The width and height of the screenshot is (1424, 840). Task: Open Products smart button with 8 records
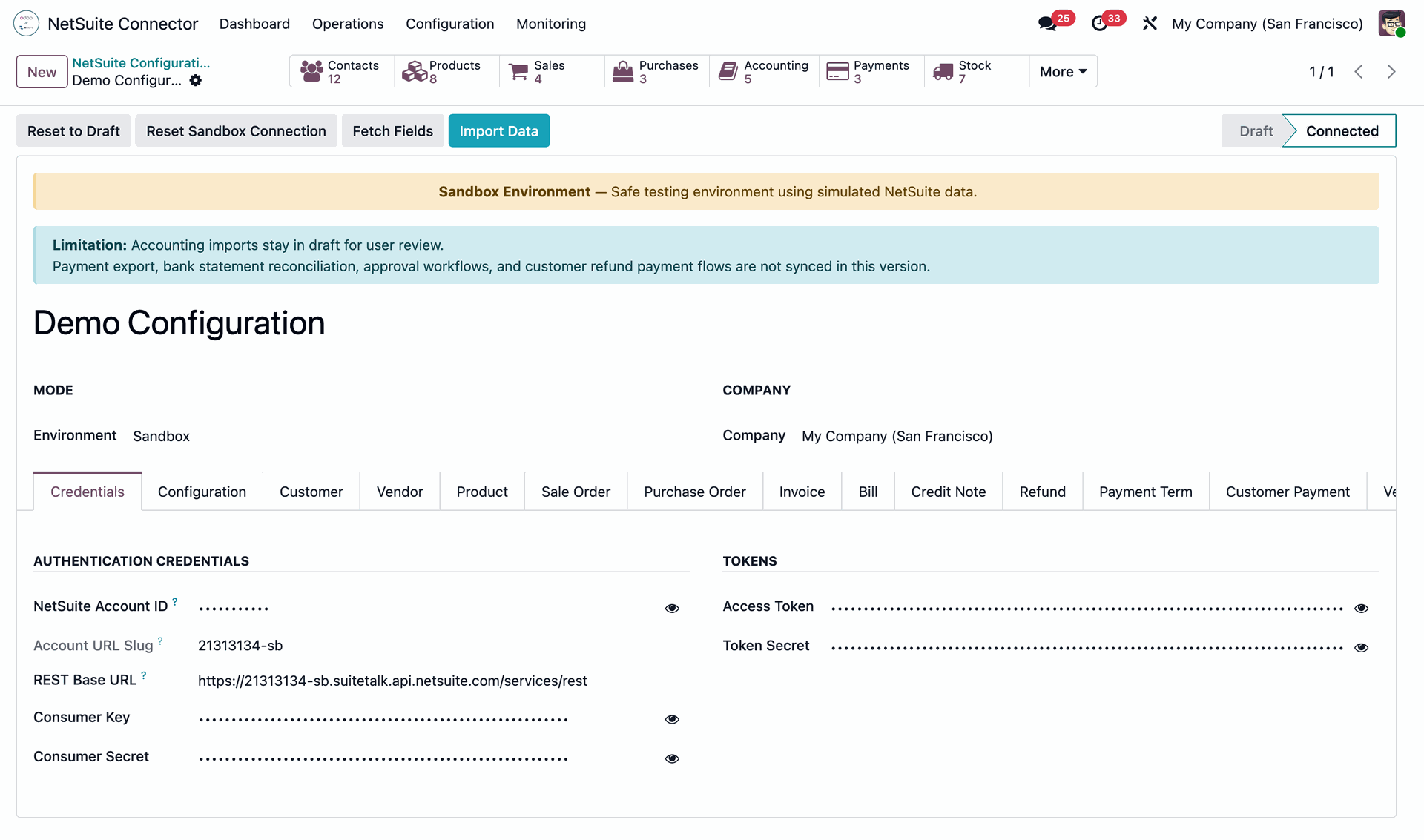(446, 72)
